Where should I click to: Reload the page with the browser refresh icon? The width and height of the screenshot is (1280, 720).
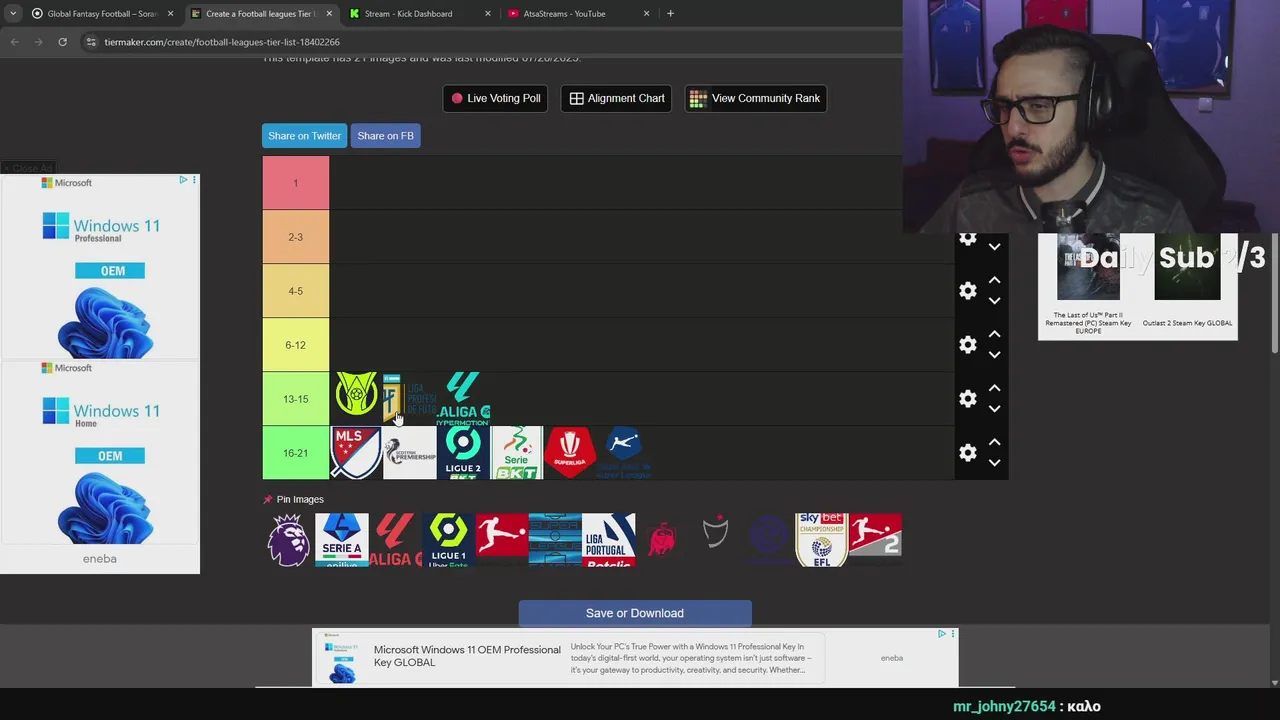click(x=62, y=42)
